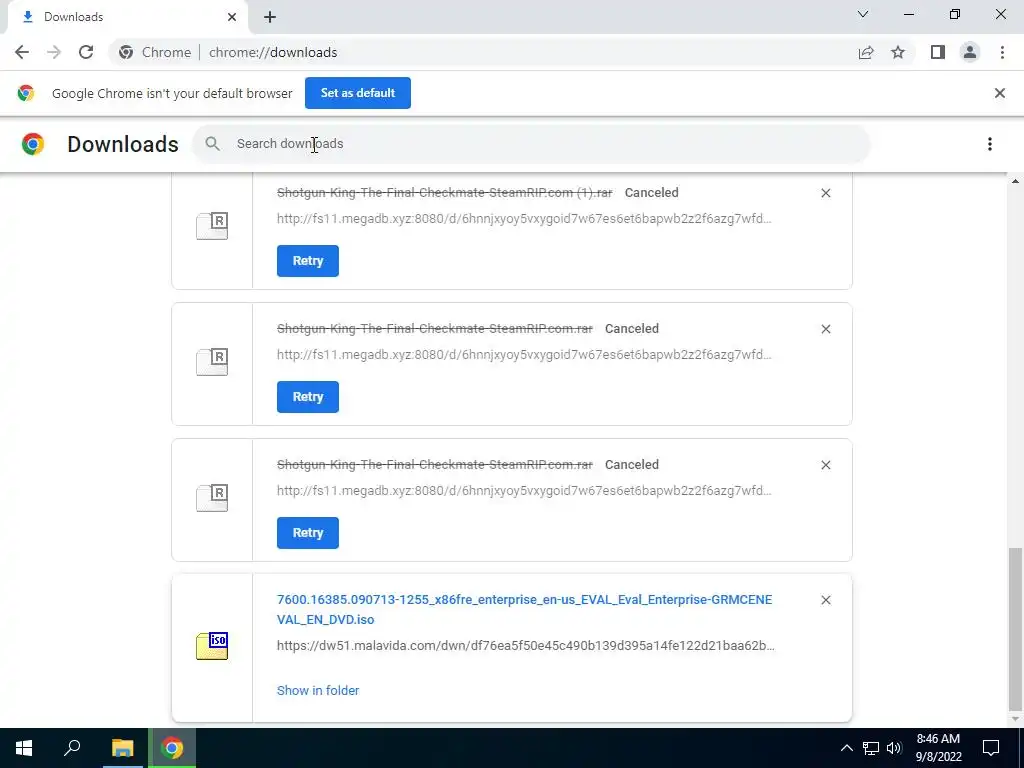Click the share page icon in address bar
Screen dimensions: 1024x768
pyautogui.click(x=866, y=52)
